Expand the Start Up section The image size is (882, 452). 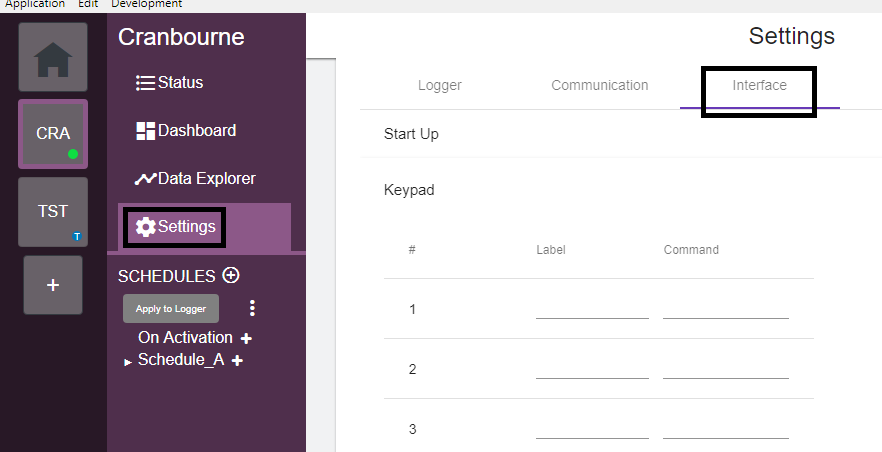click(411, 134)
